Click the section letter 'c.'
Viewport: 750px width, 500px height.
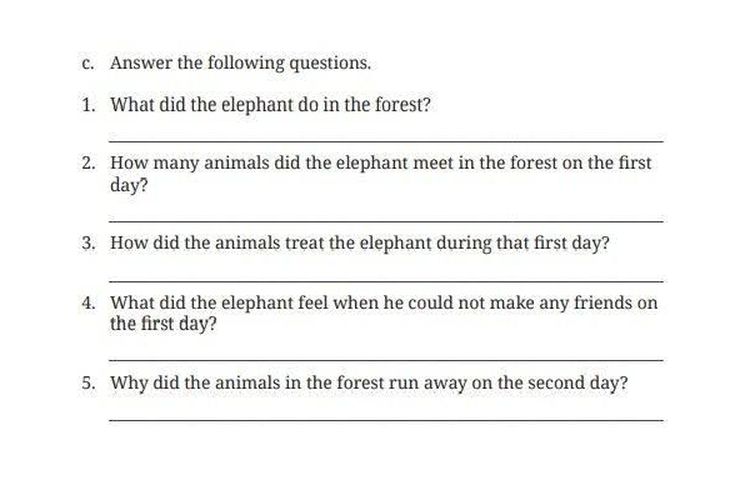point(87,64)
